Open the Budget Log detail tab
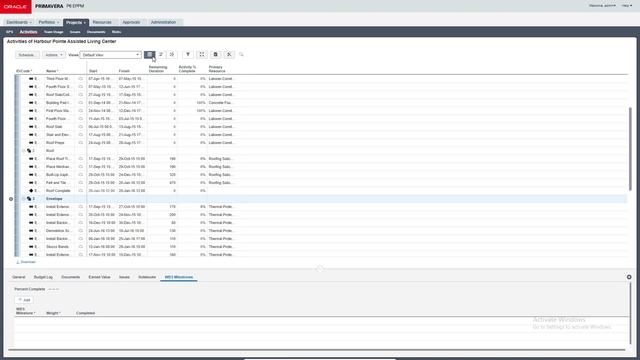640x360 pixels. click(43, 277)
